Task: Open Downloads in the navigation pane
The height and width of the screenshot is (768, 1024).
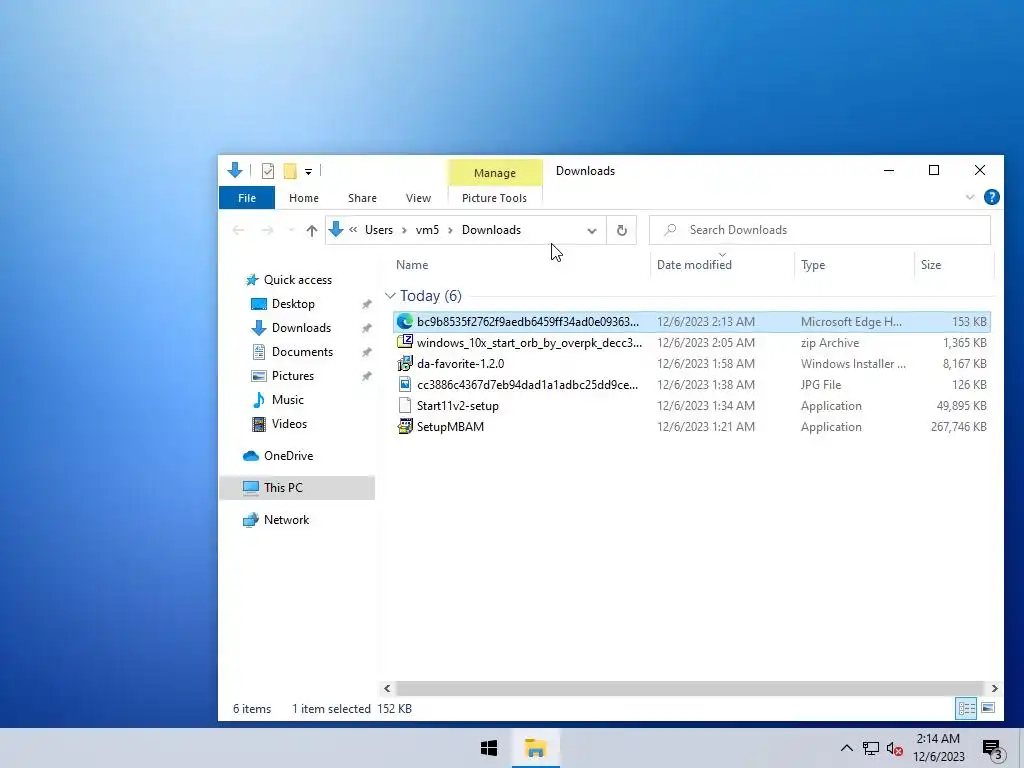Action: tap(301, 328)
